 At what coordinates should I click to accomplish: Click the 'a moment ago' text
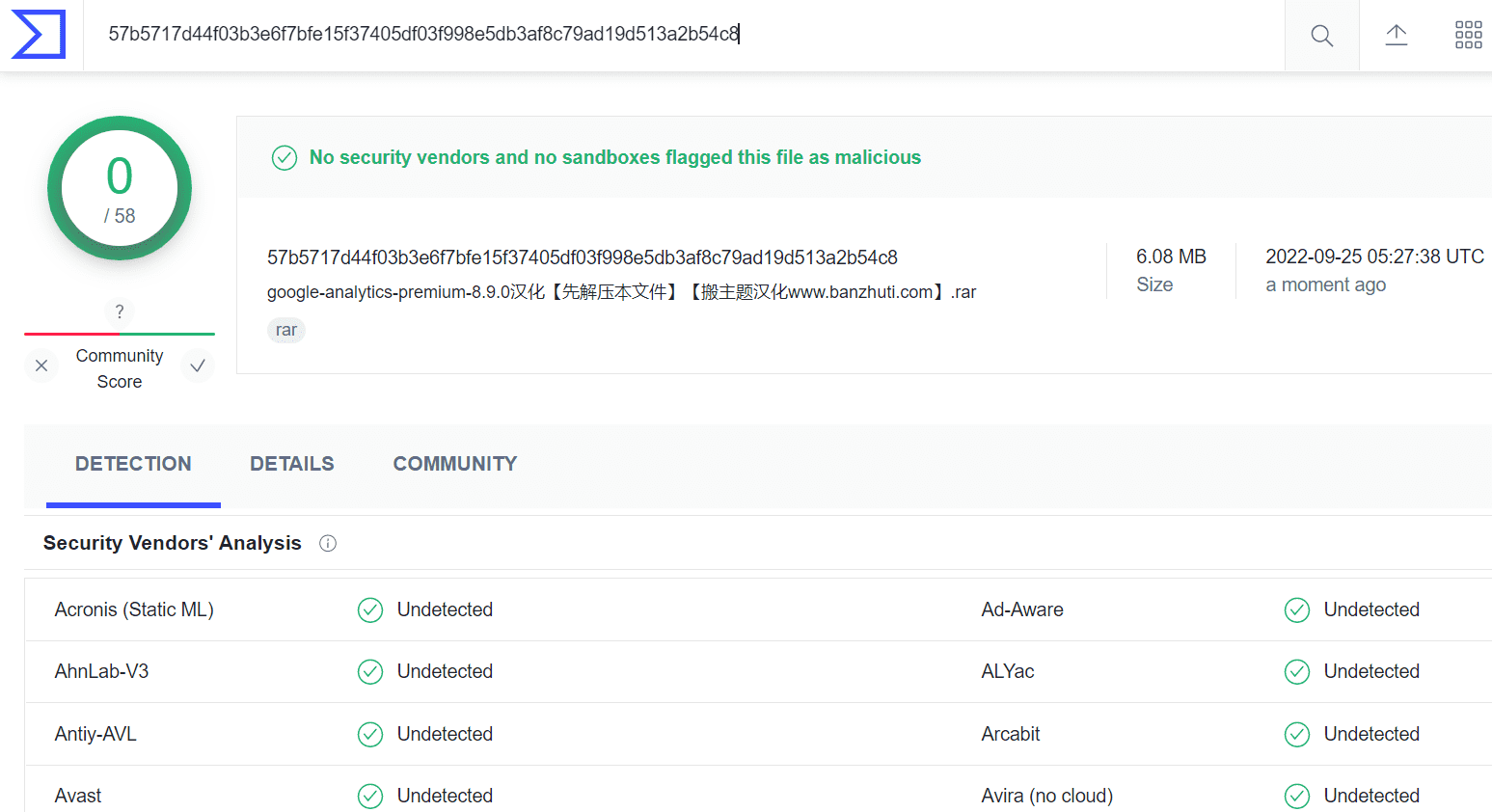pos(1326,284)
